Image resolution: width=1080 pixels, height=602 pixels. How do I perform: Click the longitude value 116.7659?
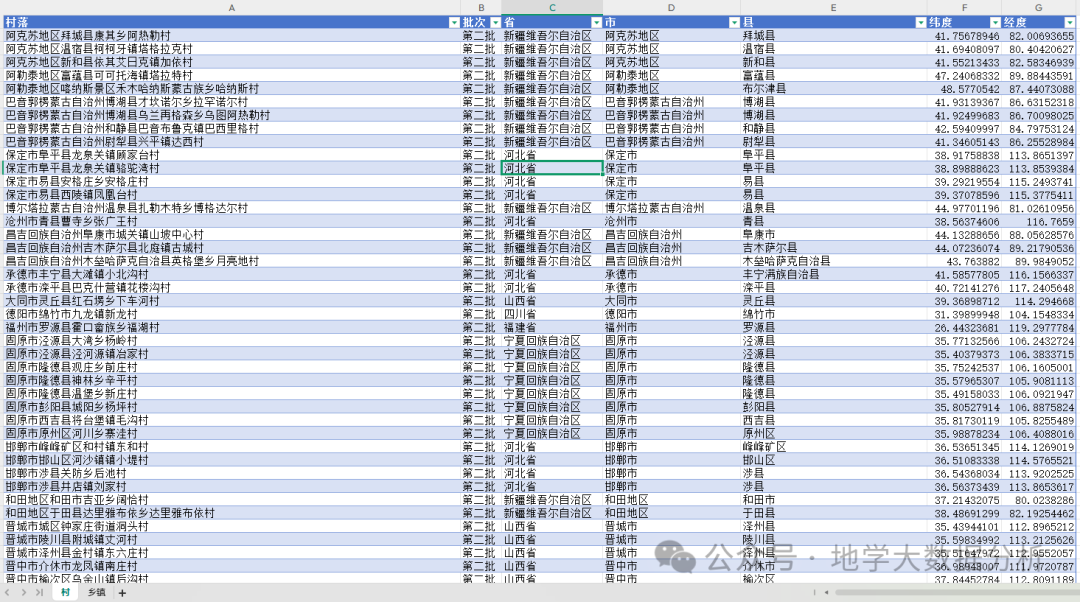(x=1038, y=222)
